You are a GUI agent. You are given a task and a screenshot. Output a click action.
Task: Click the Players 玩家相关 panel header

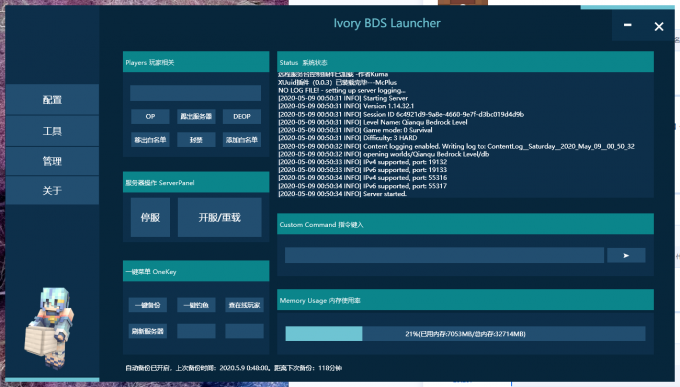point(196,62)
